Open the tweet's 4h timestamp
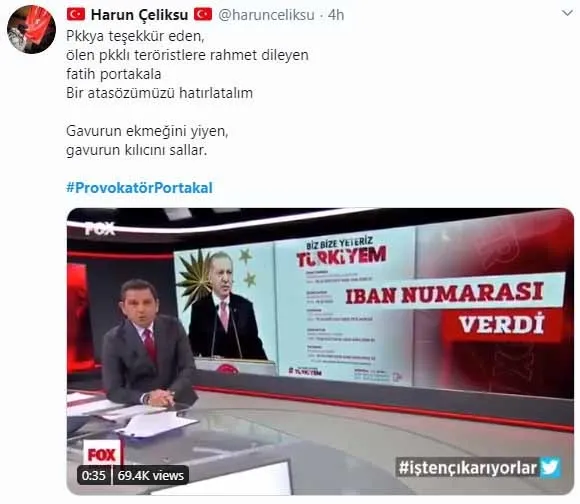The image size is (580, 504). pos(336,15)
